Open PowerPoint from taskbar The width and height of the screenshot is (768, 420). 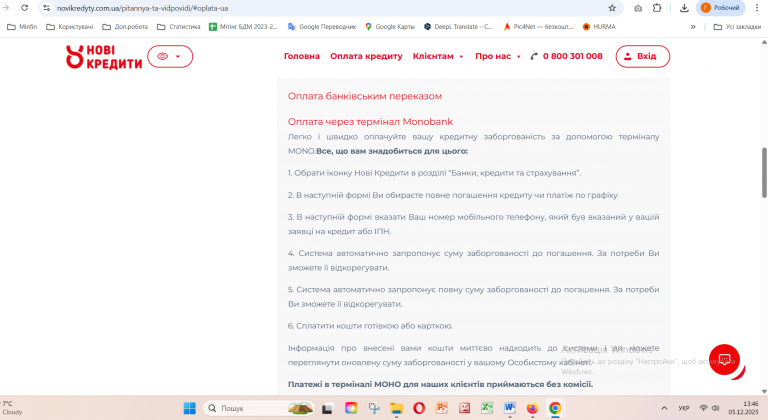[442, 408]
